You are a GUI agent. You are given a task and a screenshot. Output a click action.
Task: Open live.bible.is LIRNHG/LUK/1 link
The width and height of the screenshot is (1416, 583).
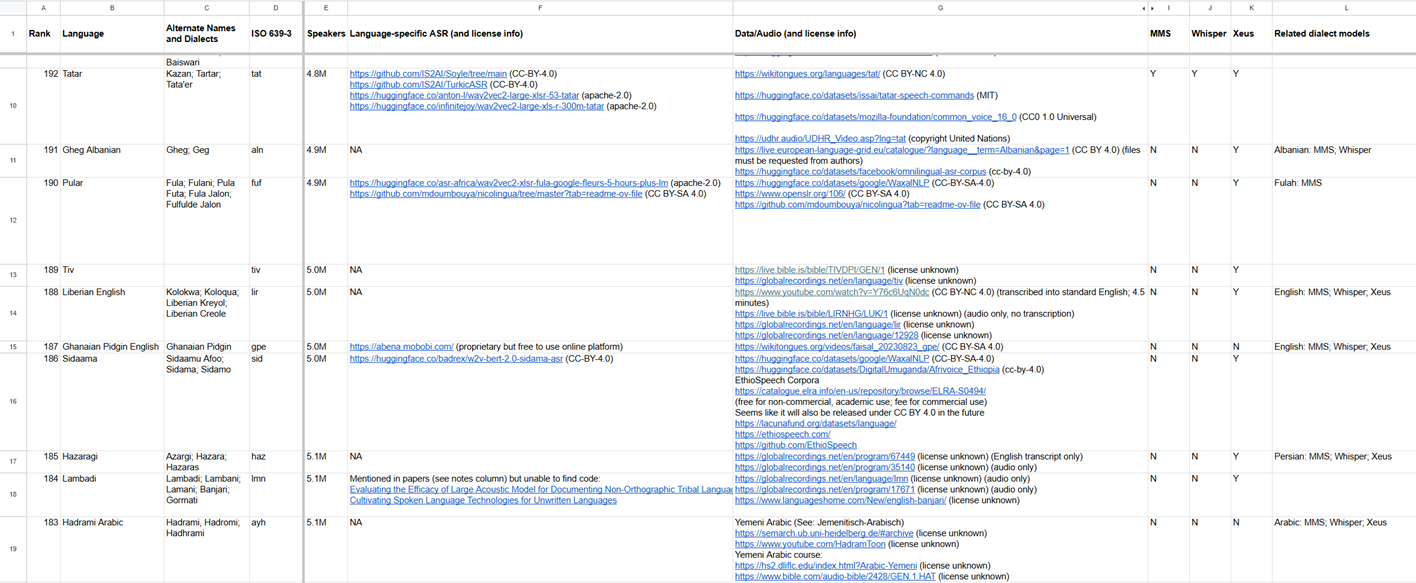811,313
